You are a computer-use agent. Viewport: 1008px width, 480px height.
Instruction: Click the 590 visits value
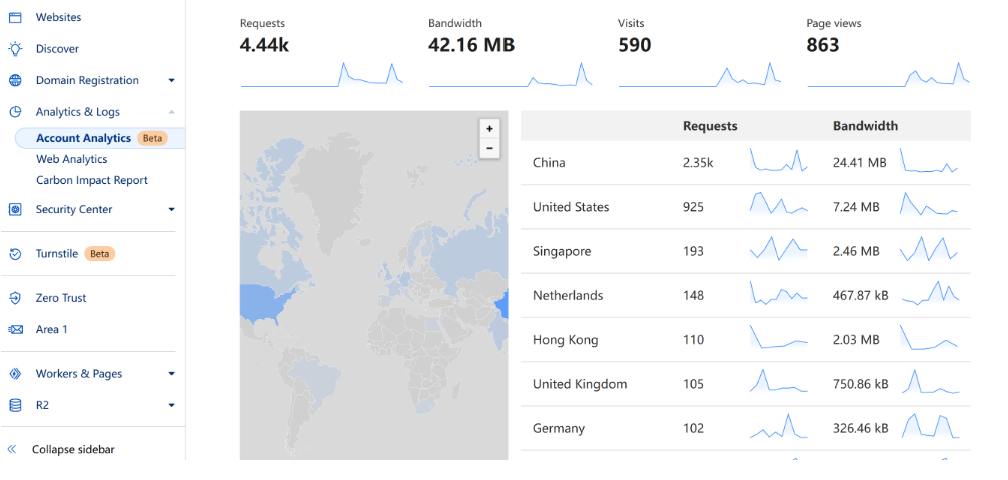tap(634, 45)
